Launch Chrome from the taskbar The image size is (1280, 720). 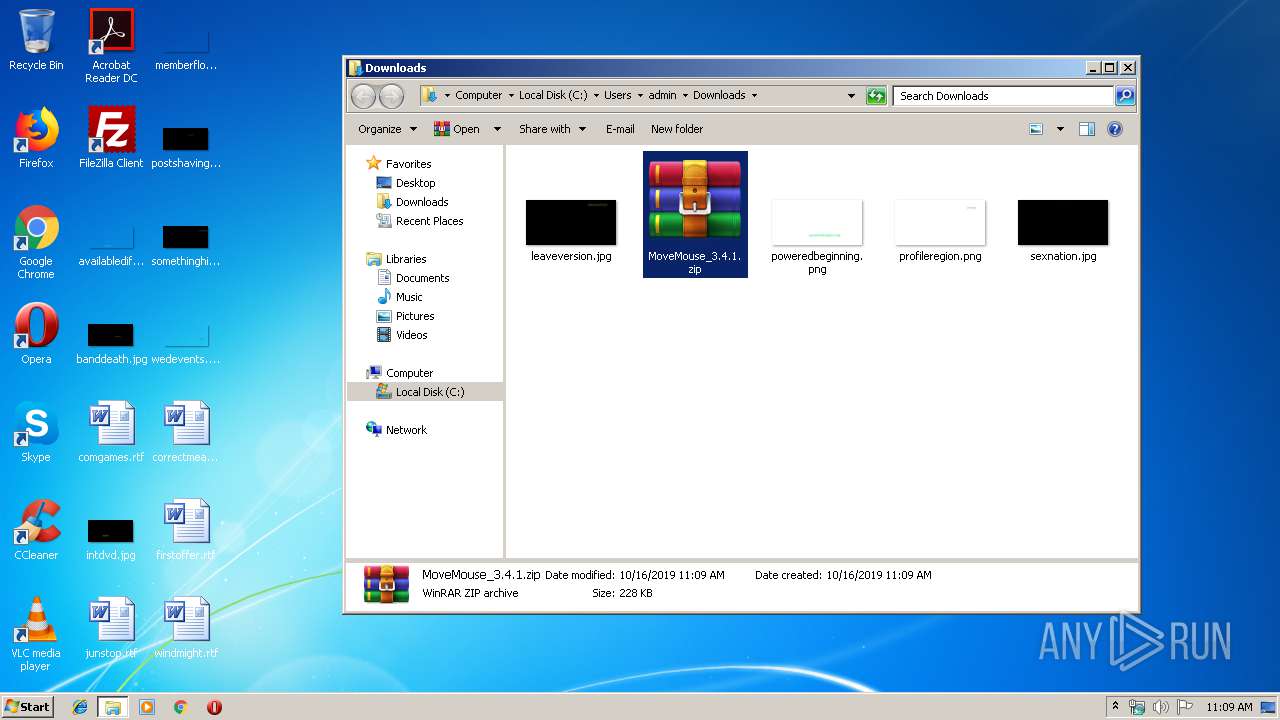[x=181, y=707]
